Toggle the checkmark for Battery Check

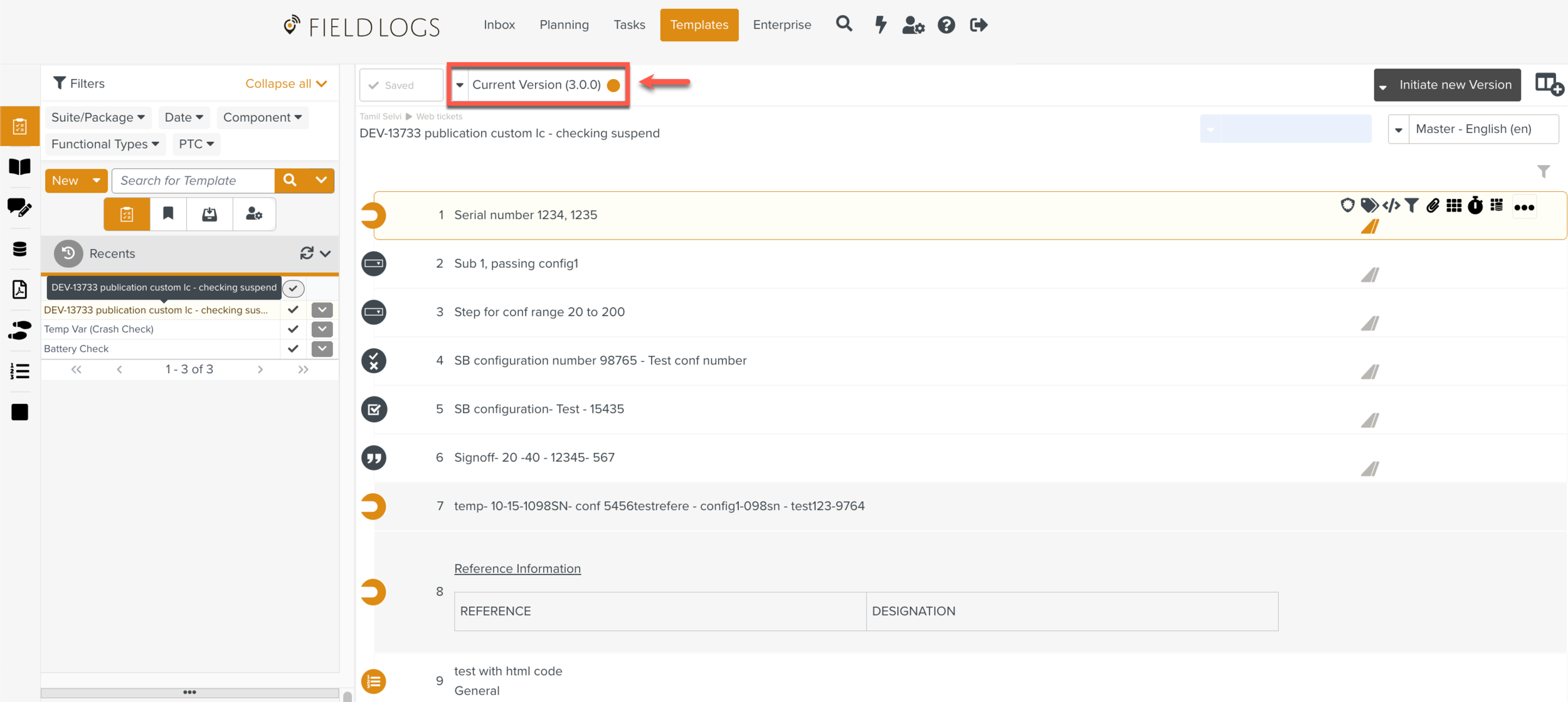[x=293, y=348]
